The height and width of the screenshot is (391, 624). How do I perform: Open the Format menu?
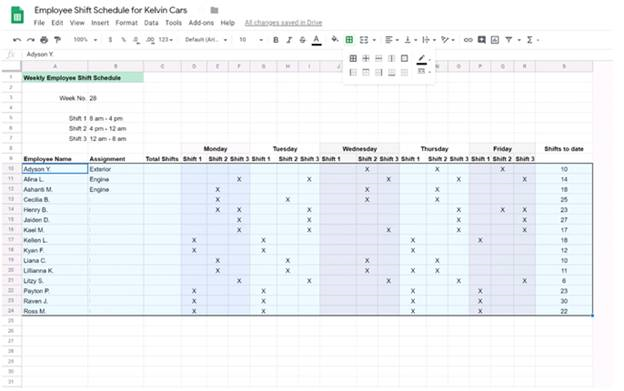pos(127,23)
